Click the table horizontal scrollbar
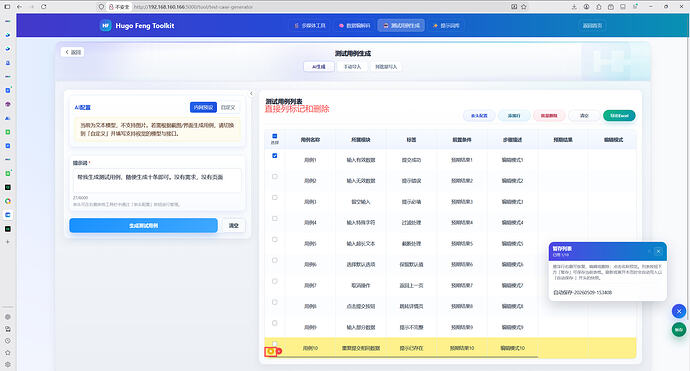Image resolution: width=690 pixels, height=371 pixels. point(401,357)
